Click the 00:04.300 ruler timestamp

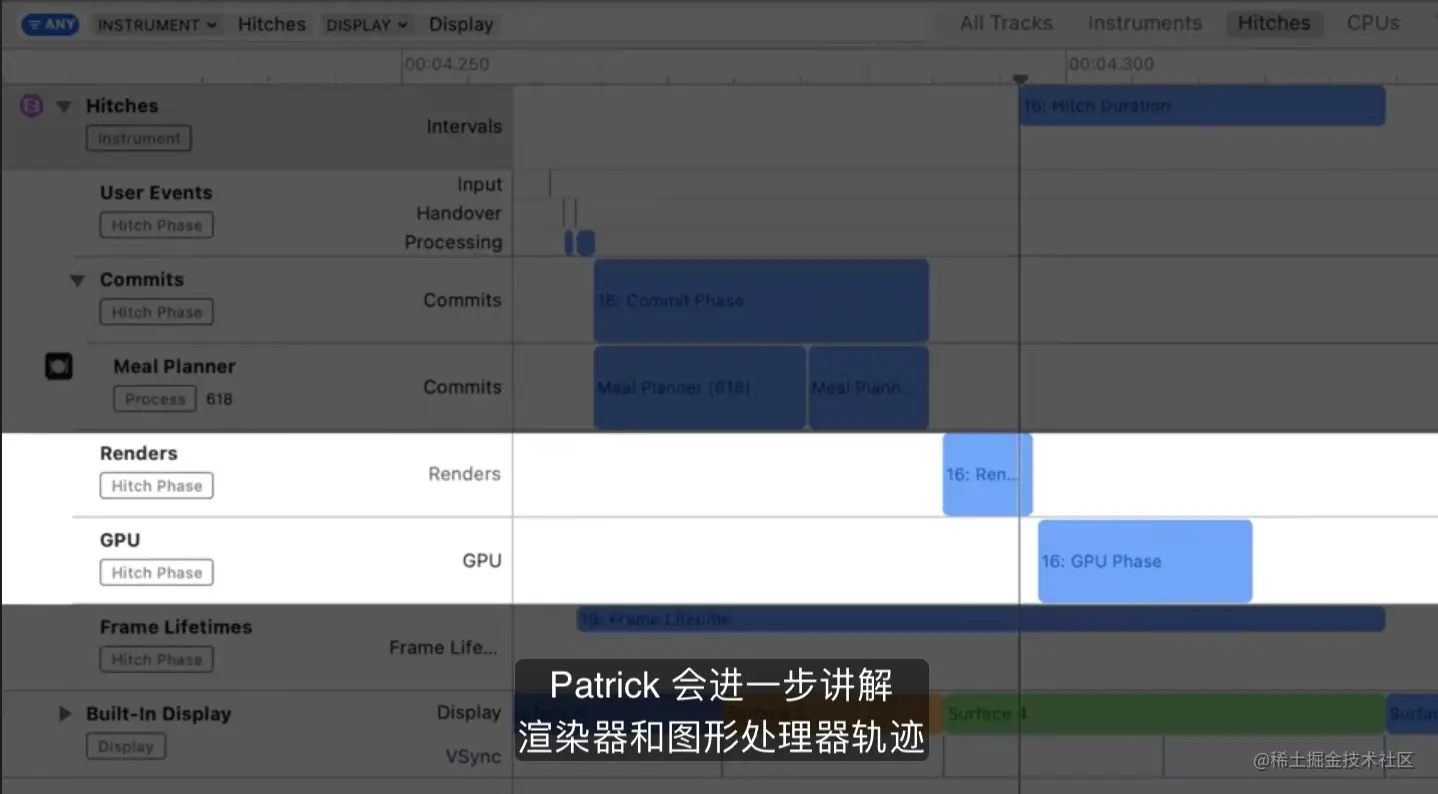(1111, 64)
